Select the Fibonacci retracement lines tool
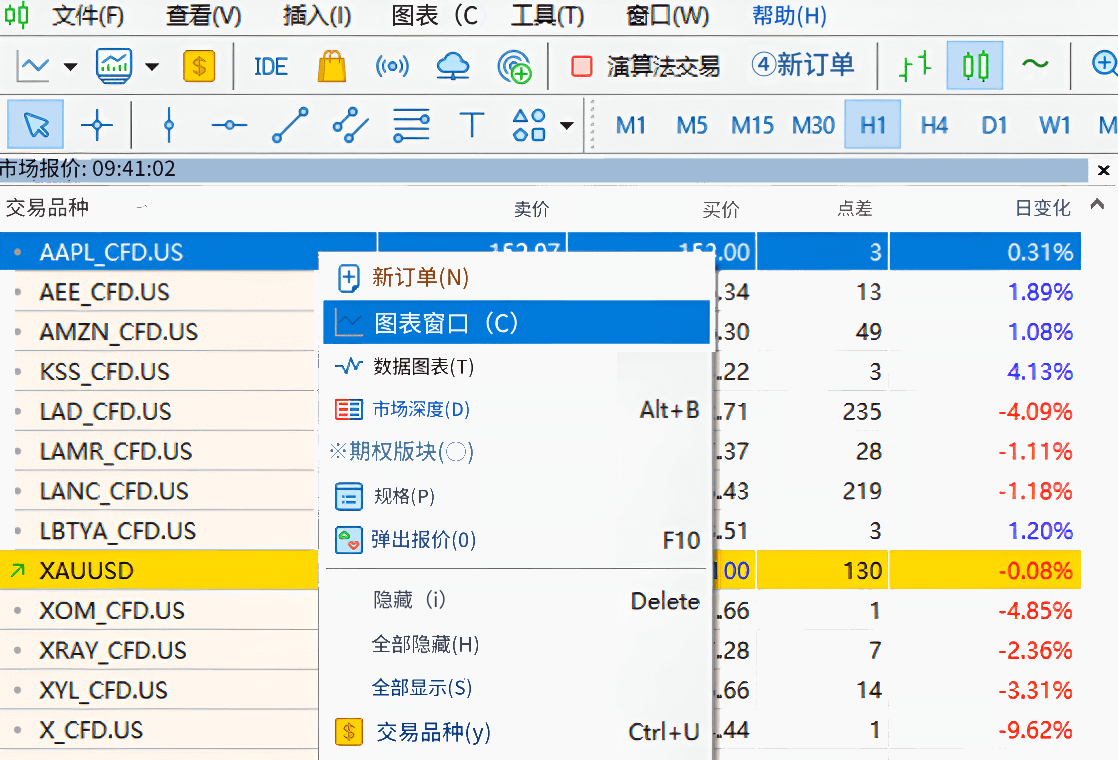 (x=411, y=125)
